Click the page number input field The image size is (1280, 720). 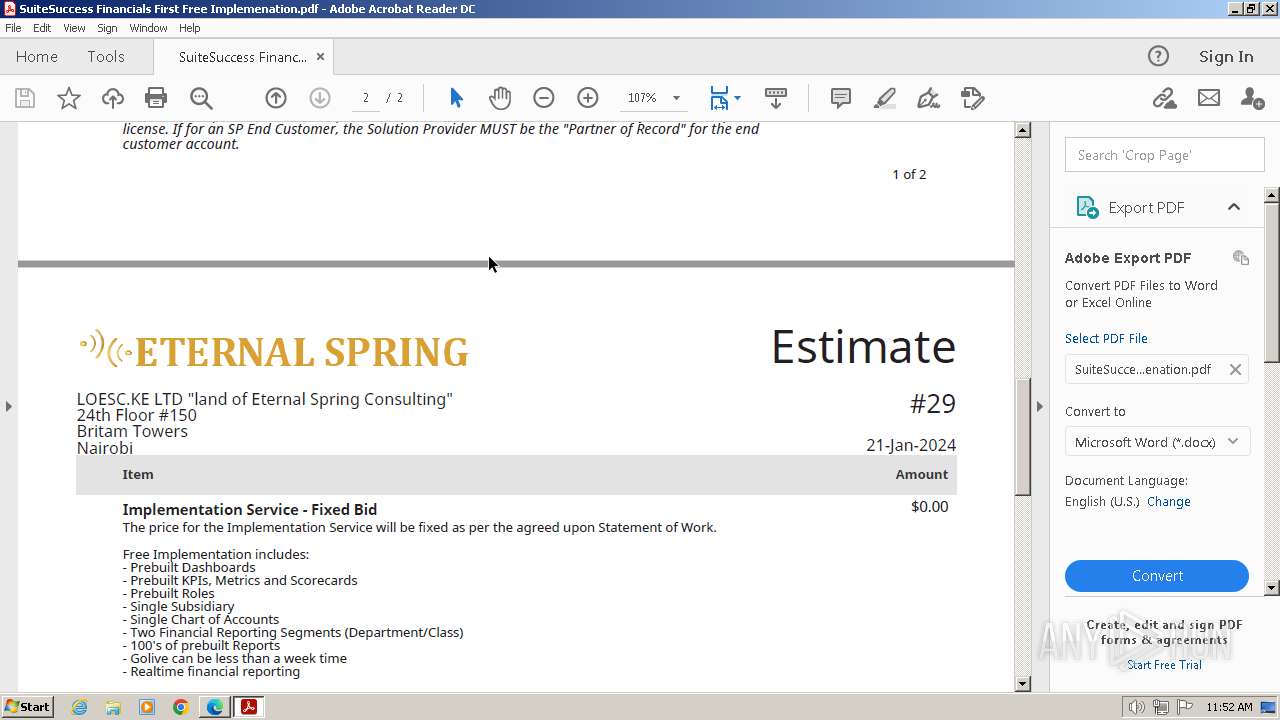tap(365, 98)
